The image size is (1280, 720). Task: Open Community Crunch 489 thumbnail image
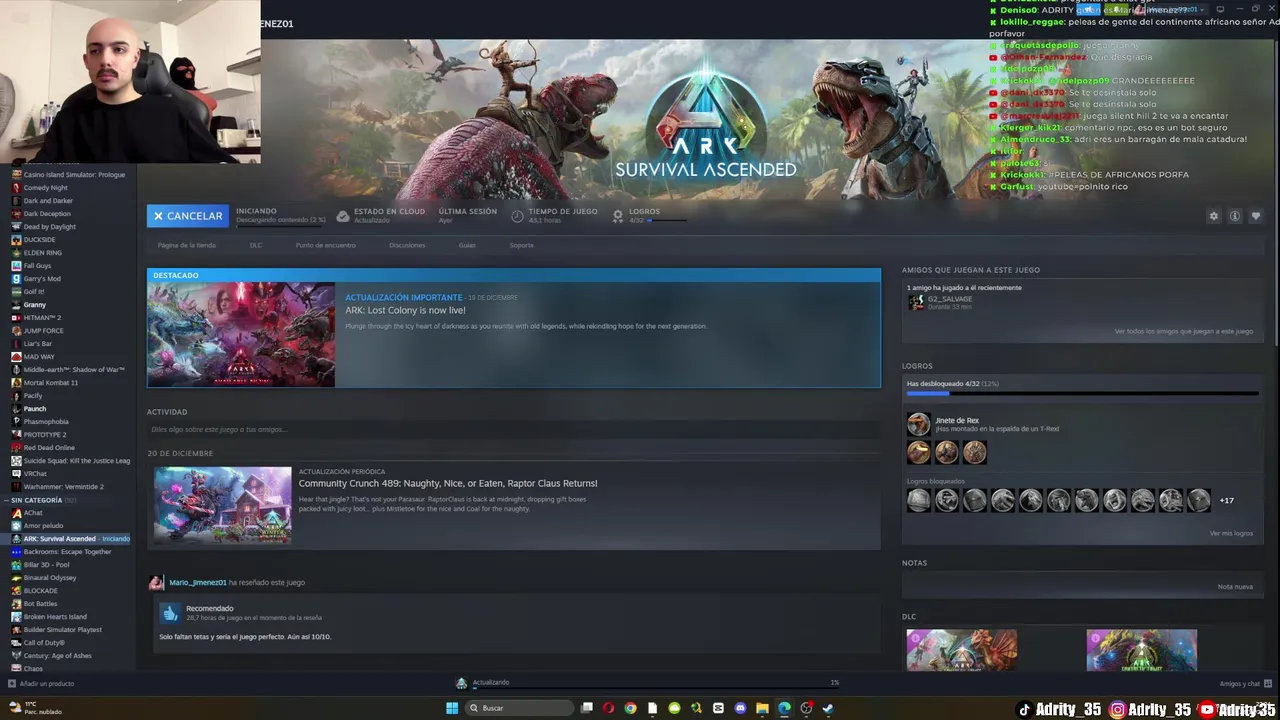tap(223, 505)
